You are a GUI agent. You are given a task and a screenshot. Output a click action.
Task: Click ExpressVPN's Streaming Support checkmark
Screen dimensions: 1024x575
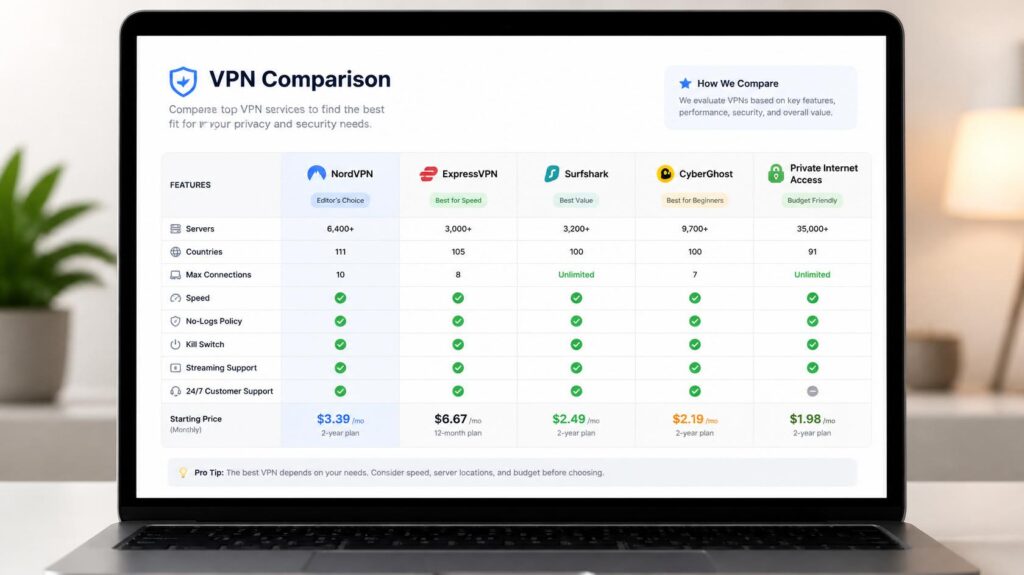(x=458, y=368)
